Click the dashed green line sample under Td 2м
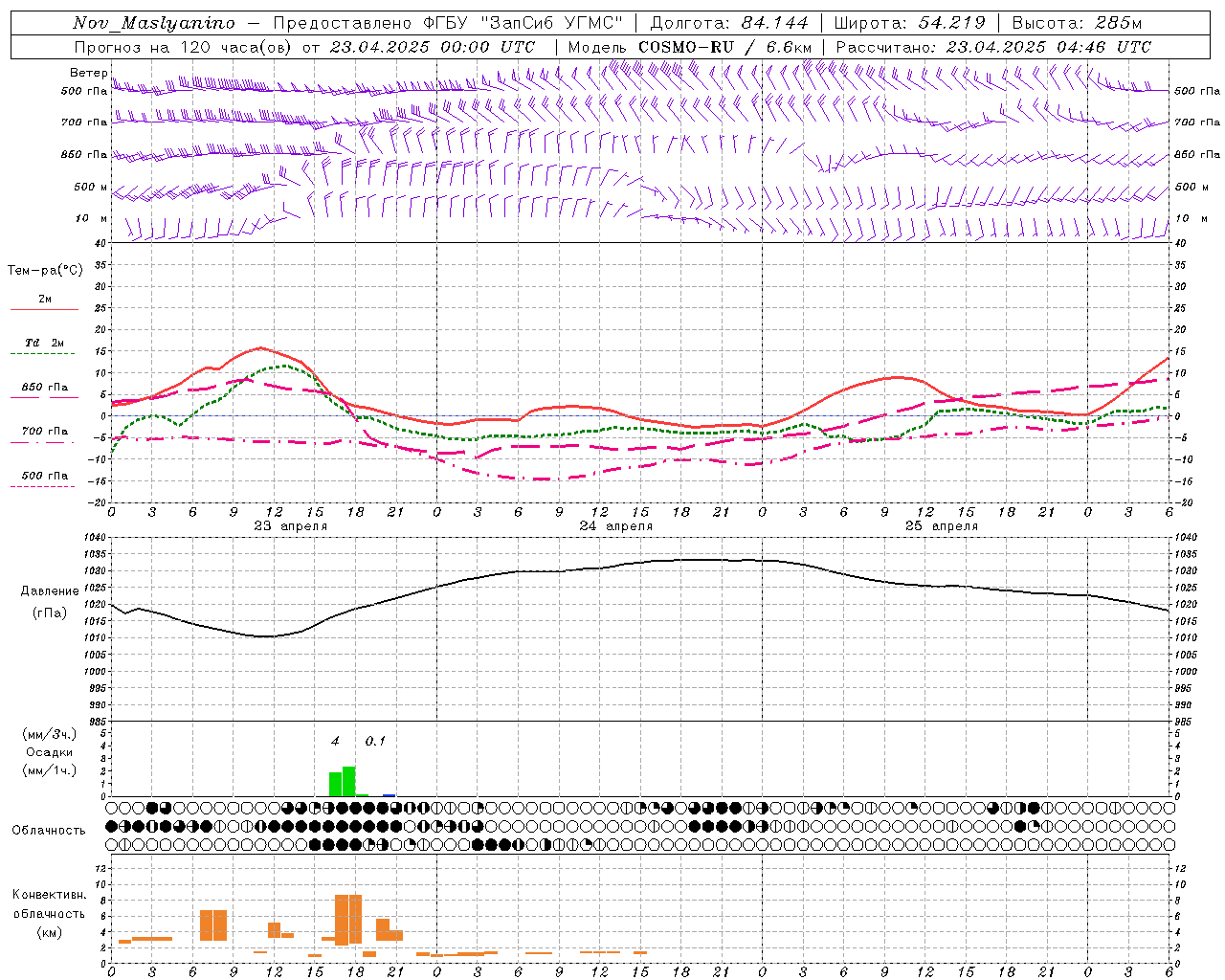The width and height of the screenshot is (1225, 980). tap(44, 354)
